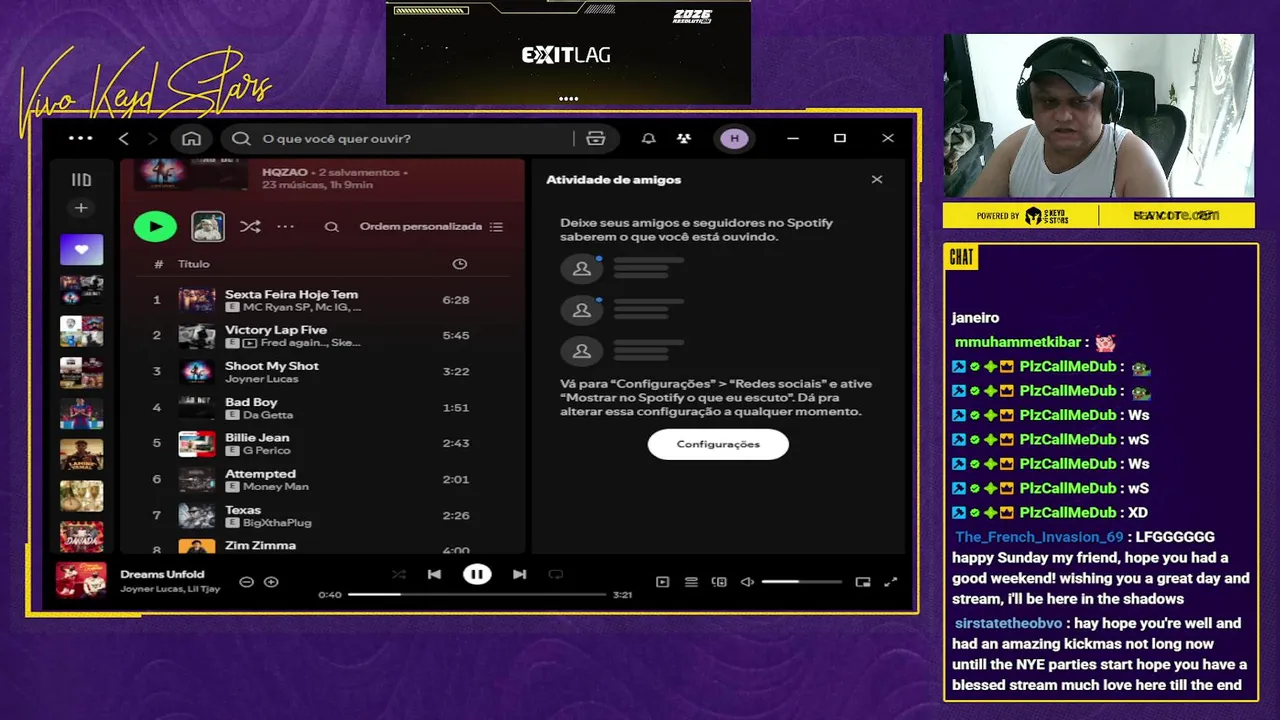This screenshot has height=720, width=1280.
Task: Open Spotify Home via house icon
Action: tap(191, 138)
